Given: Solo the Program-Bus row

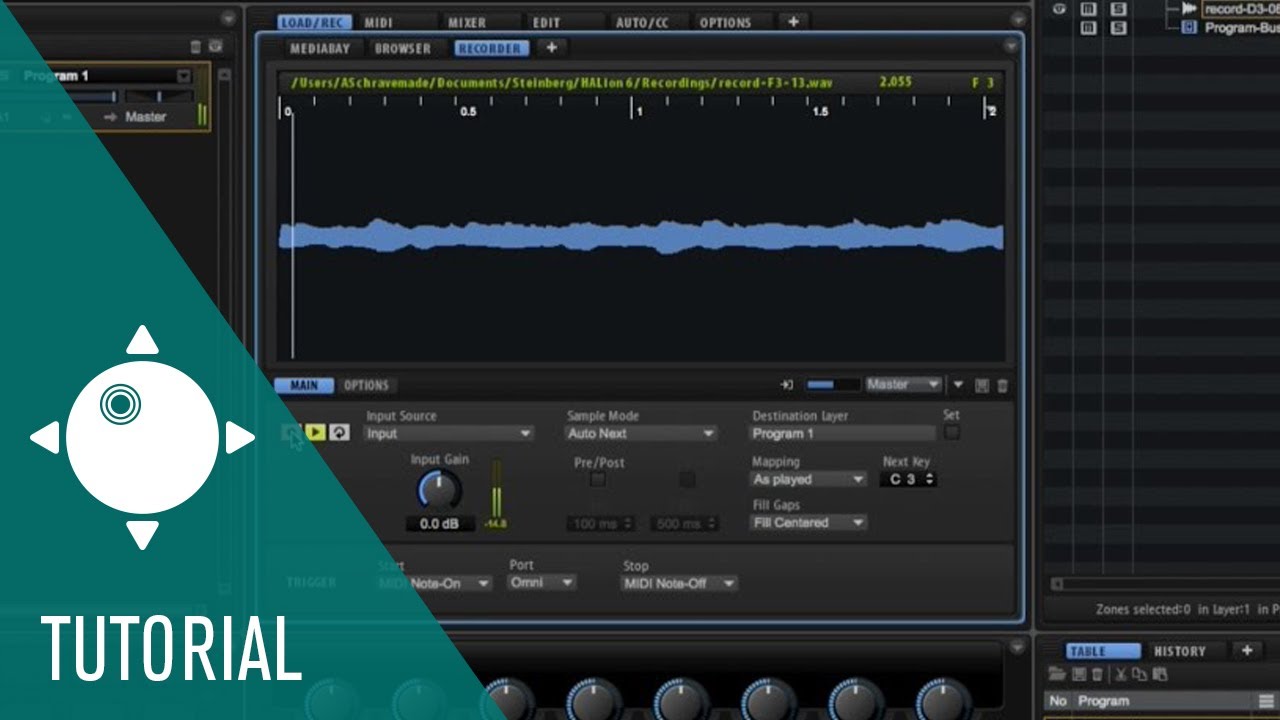Looking at the screenshot, I should point(1118,28).
